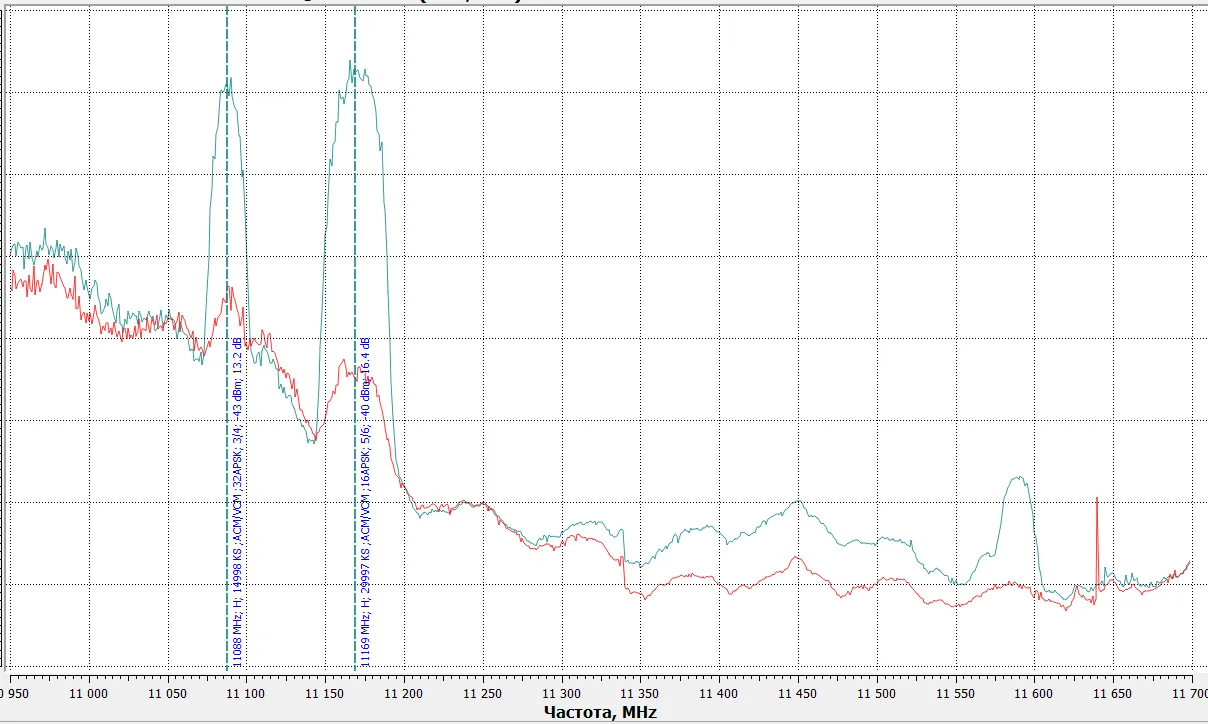Select the 11169 MHz 16APSK transponder label
Image resolution: width=1208 pixels, height=724 pixels.
(366, 500)
